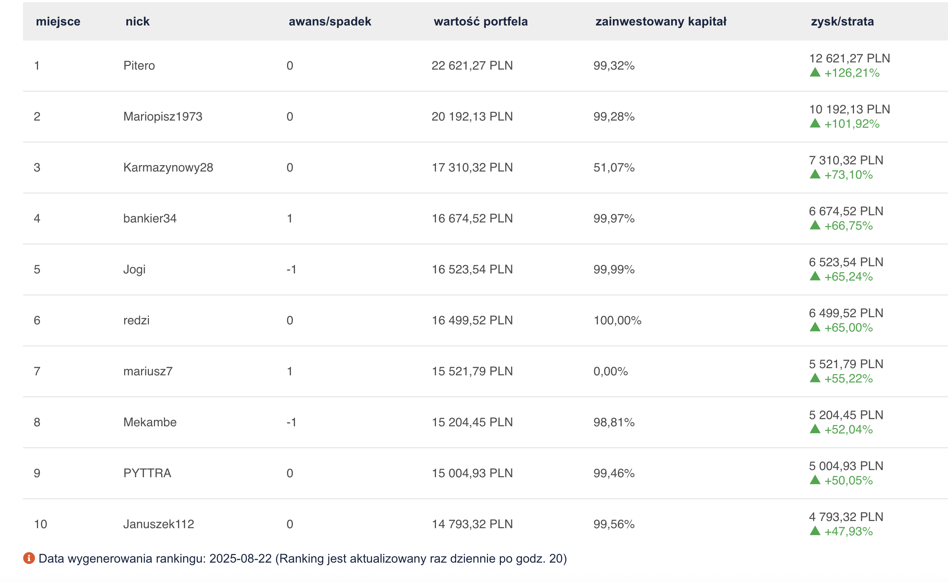Open Mariopisz1973 nick entry
948x582 pixels.
coord(163,117)
